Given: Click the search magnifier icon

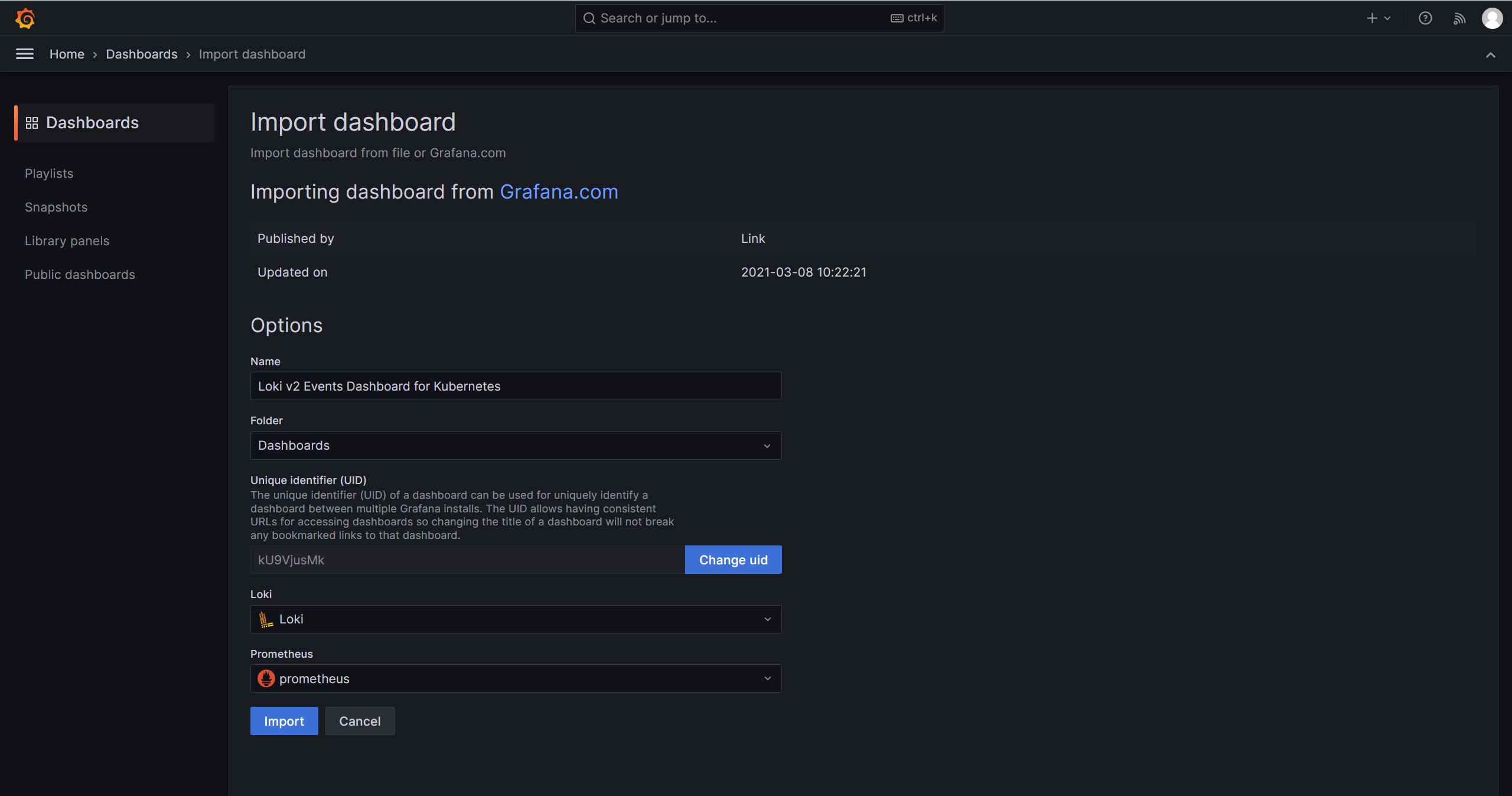Looking at the screenshot, I should [589, 18].
